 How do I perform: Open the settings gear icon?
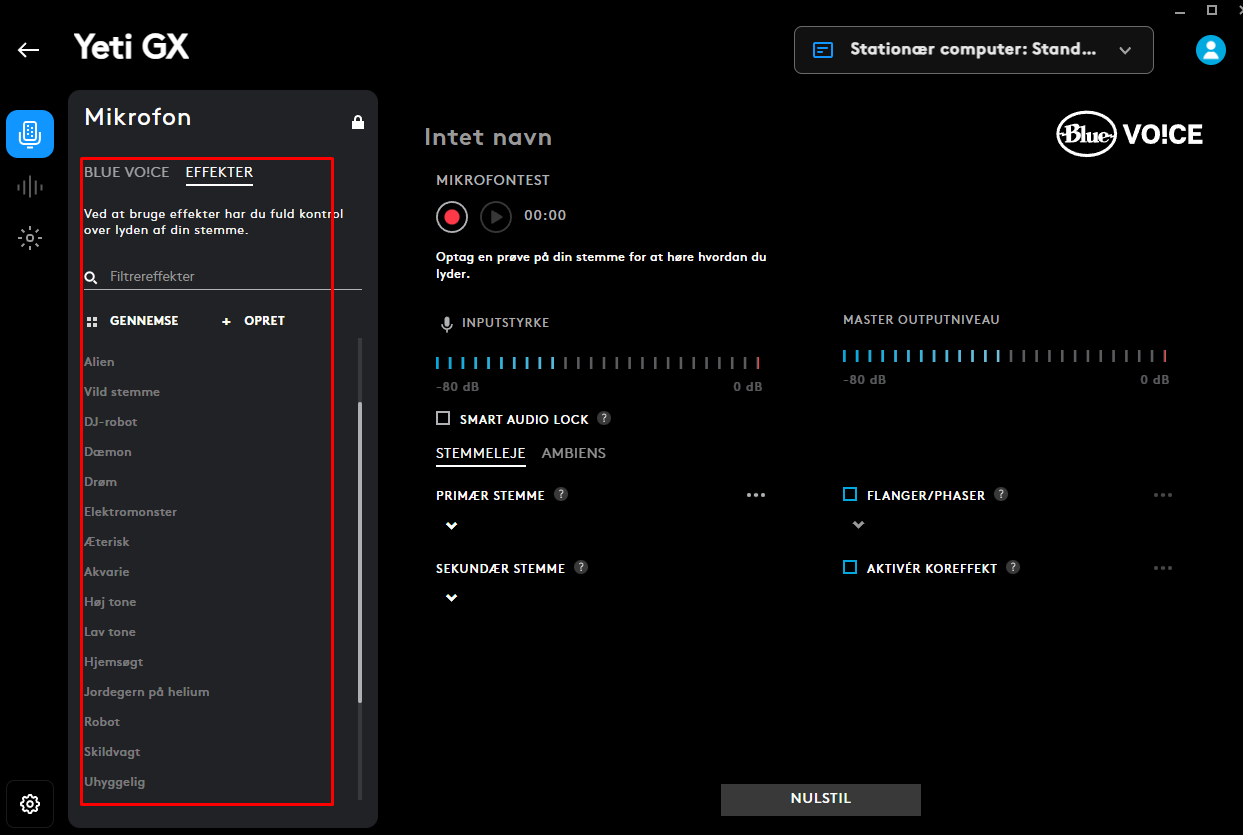click(x=30, y=804)
